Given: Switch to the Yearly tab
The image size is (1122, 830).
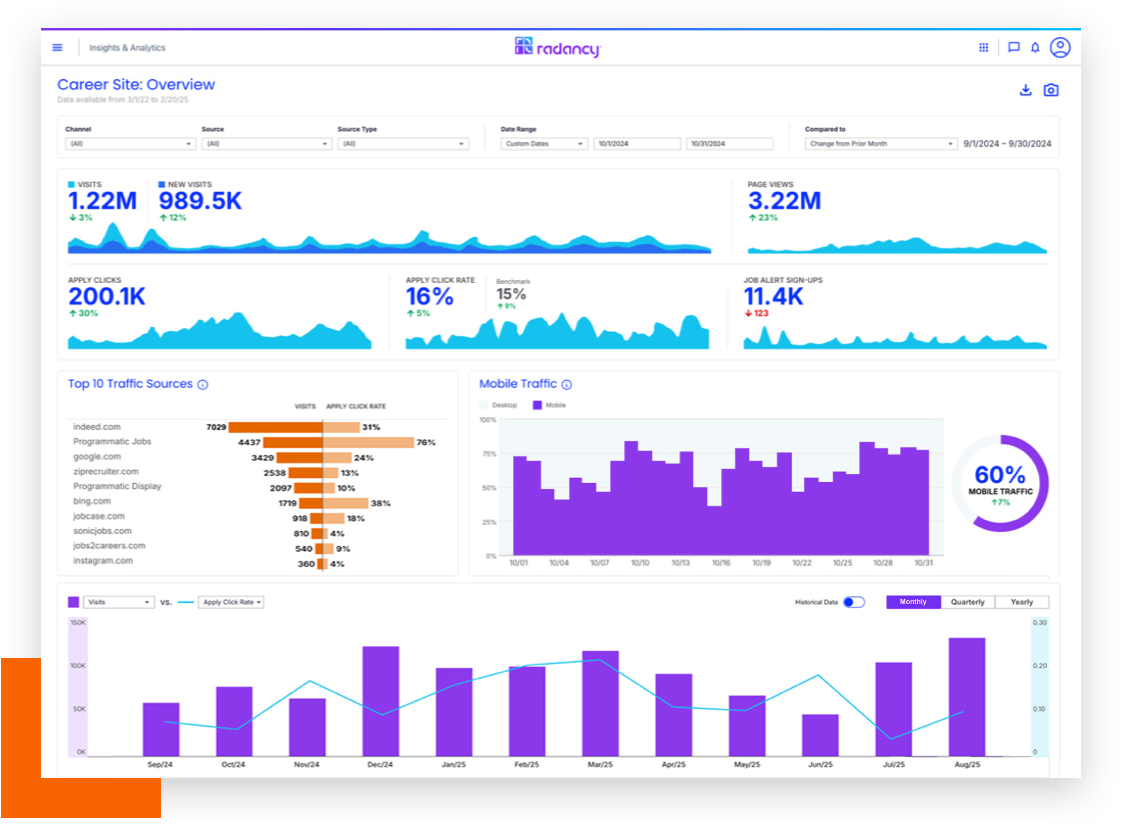Looking at the screenshot, I should (x=1022, y=602).
